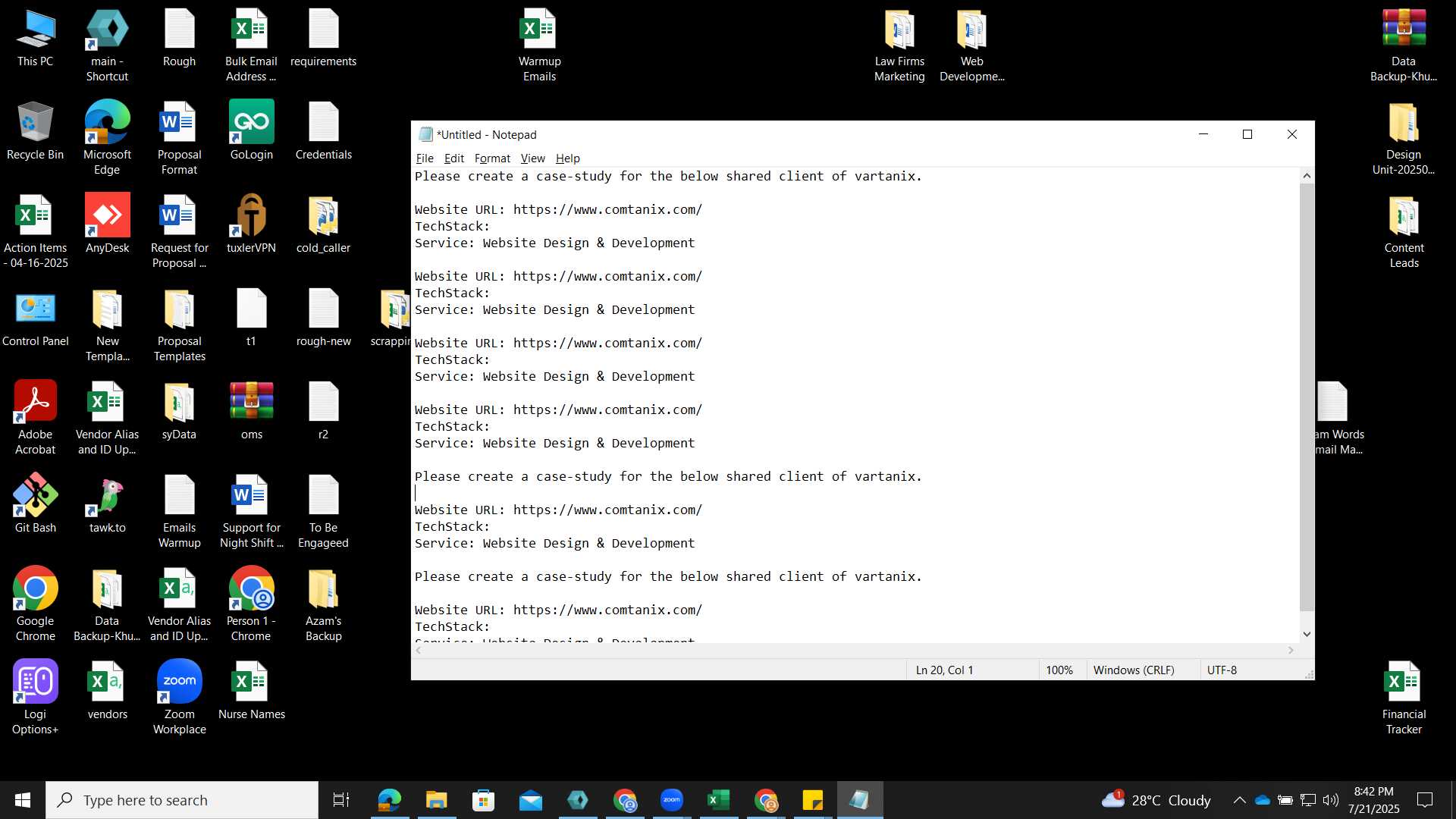
Task: Select Recycle Bin desktop icon
Action: click(x=35, y=131)
